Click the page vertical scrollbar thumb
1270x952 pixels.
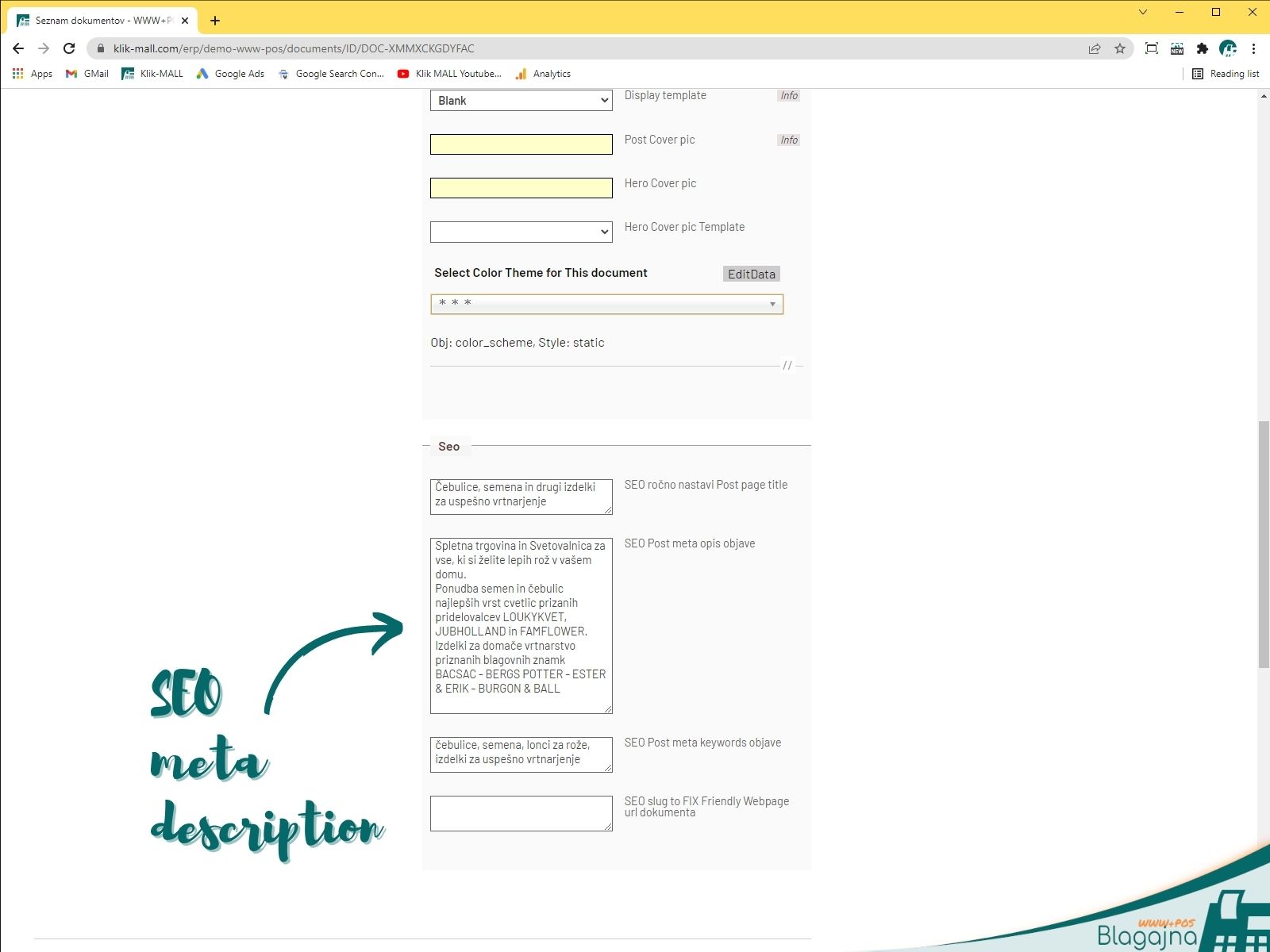1264,545
